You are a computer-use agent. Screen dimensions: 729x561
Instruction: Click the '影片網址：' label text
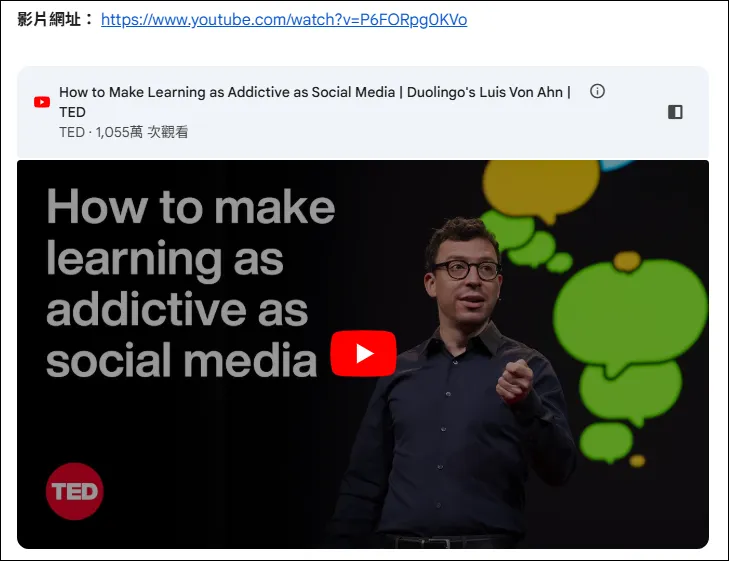[56, 20]
